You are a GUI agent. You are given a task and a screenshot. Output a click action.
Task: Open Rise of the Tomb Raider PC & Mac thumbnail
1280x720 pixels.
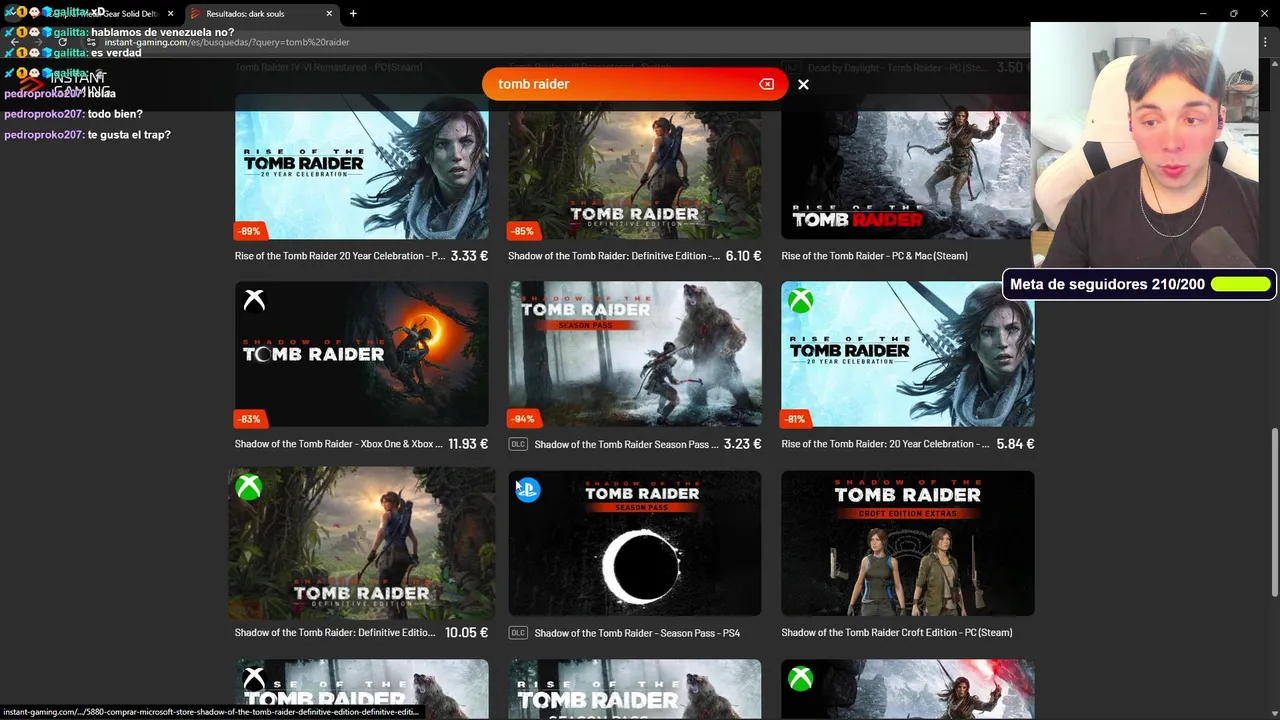tap(907, 167)
